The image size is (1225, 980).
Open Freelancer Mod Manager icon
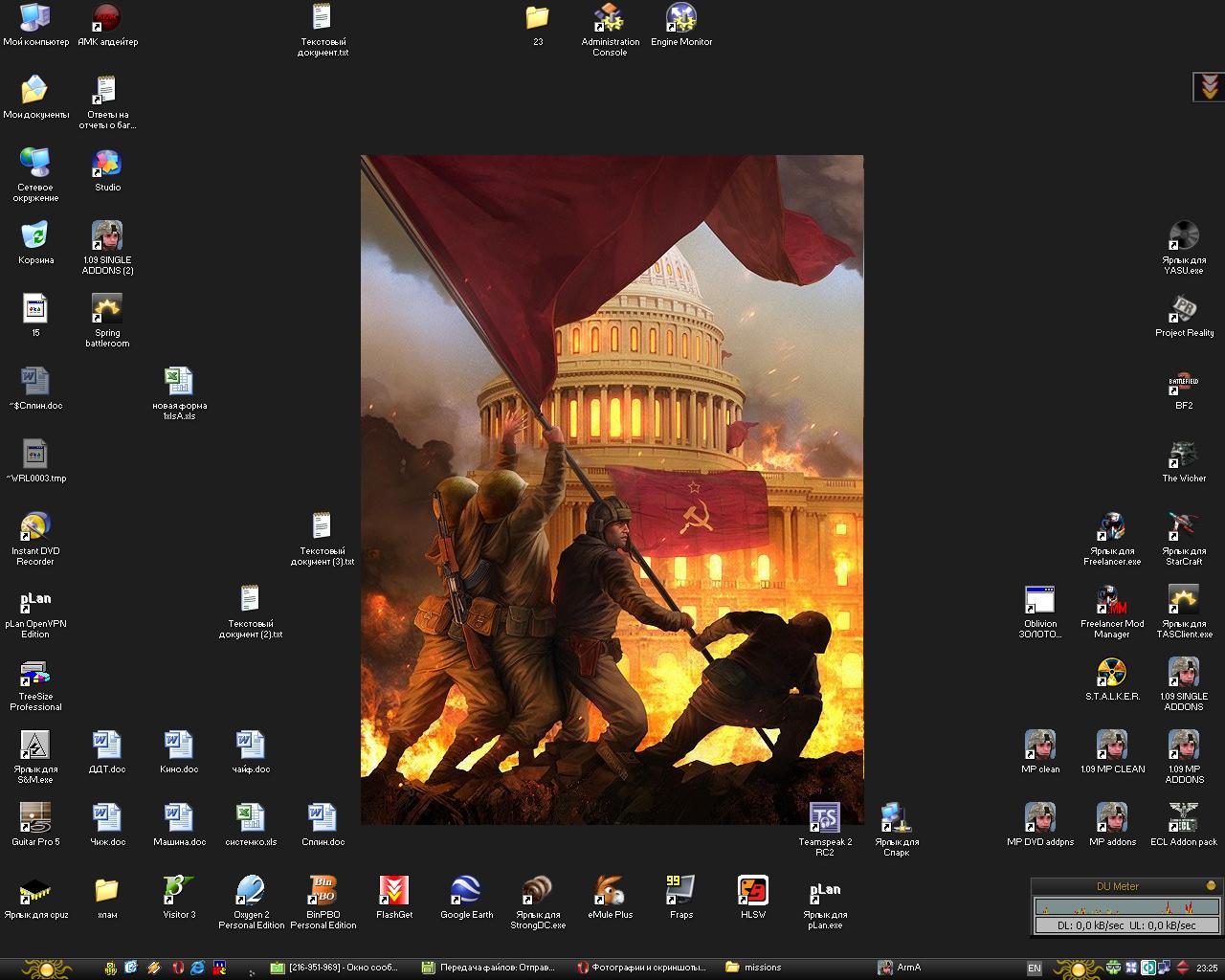(1112, 612)
